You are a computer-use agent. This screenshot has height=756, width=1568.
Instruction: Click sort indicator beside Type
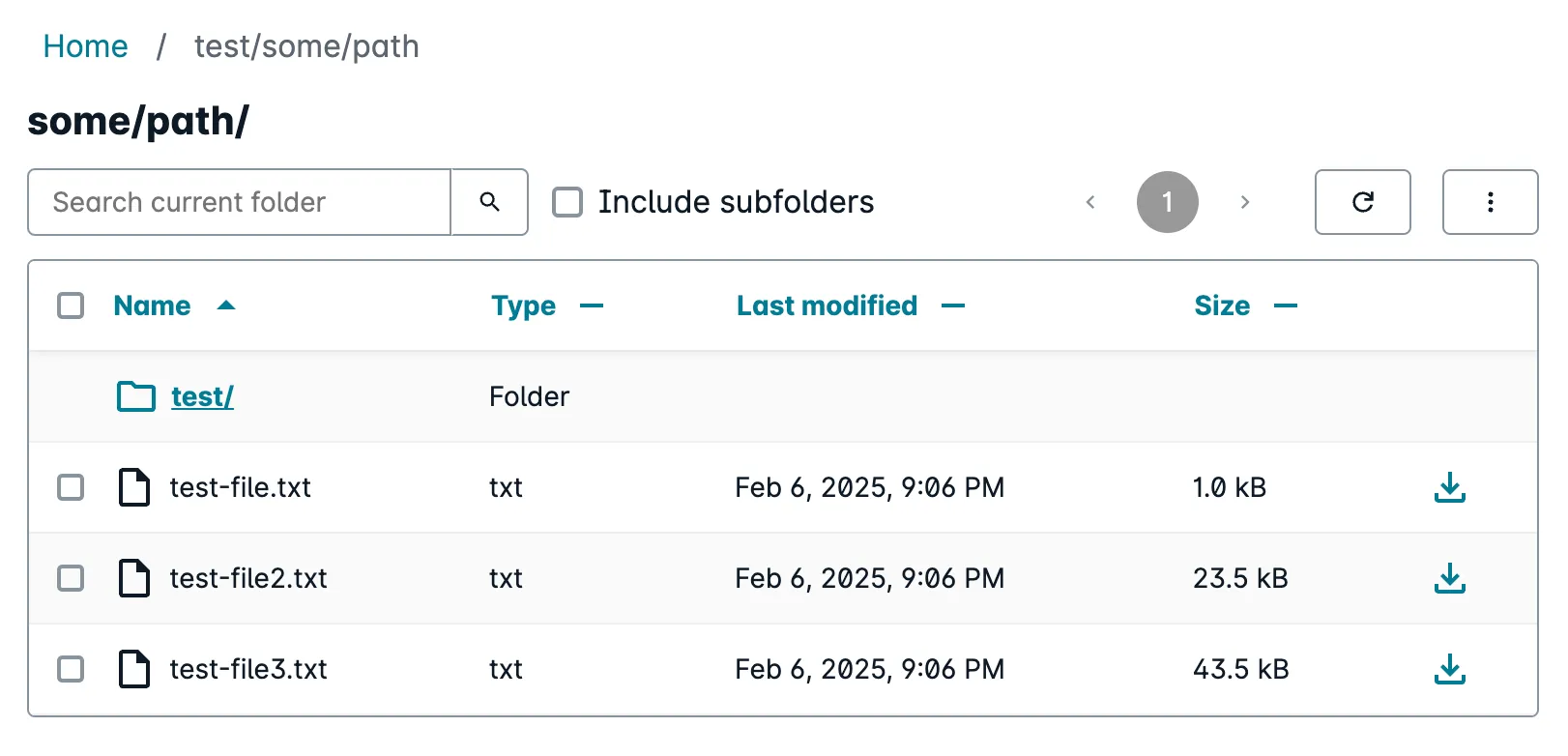[x=592, y=305]
